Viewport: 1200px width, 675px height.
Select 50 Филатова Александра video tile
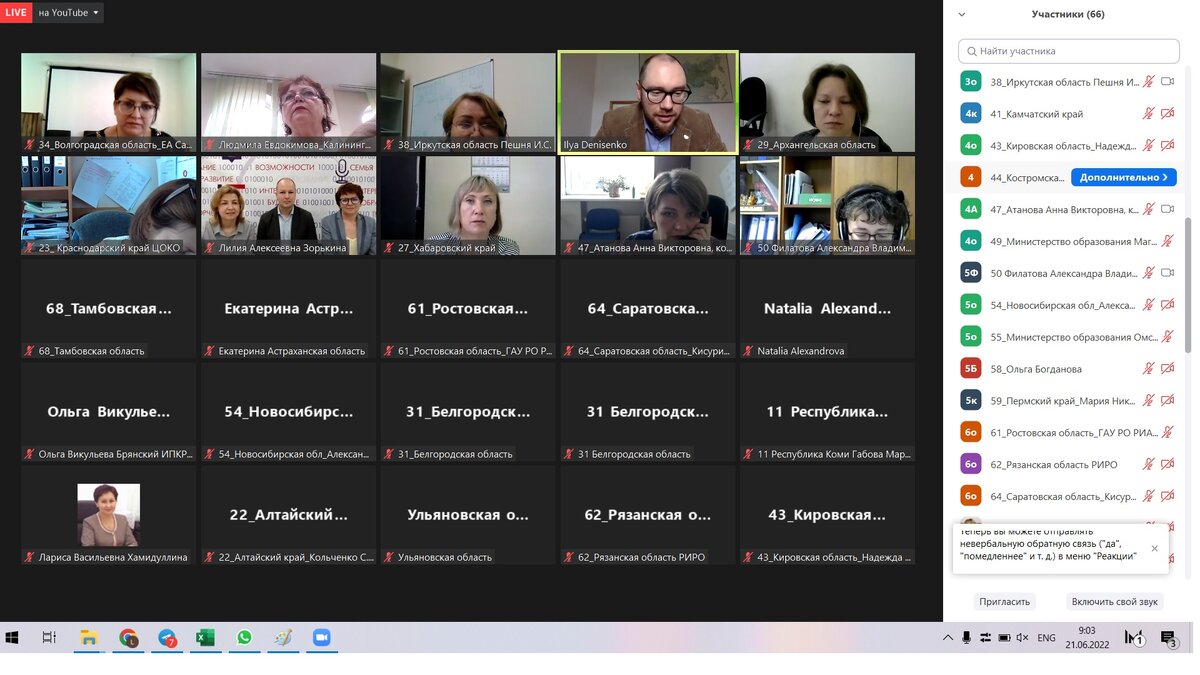click(827, 205)
